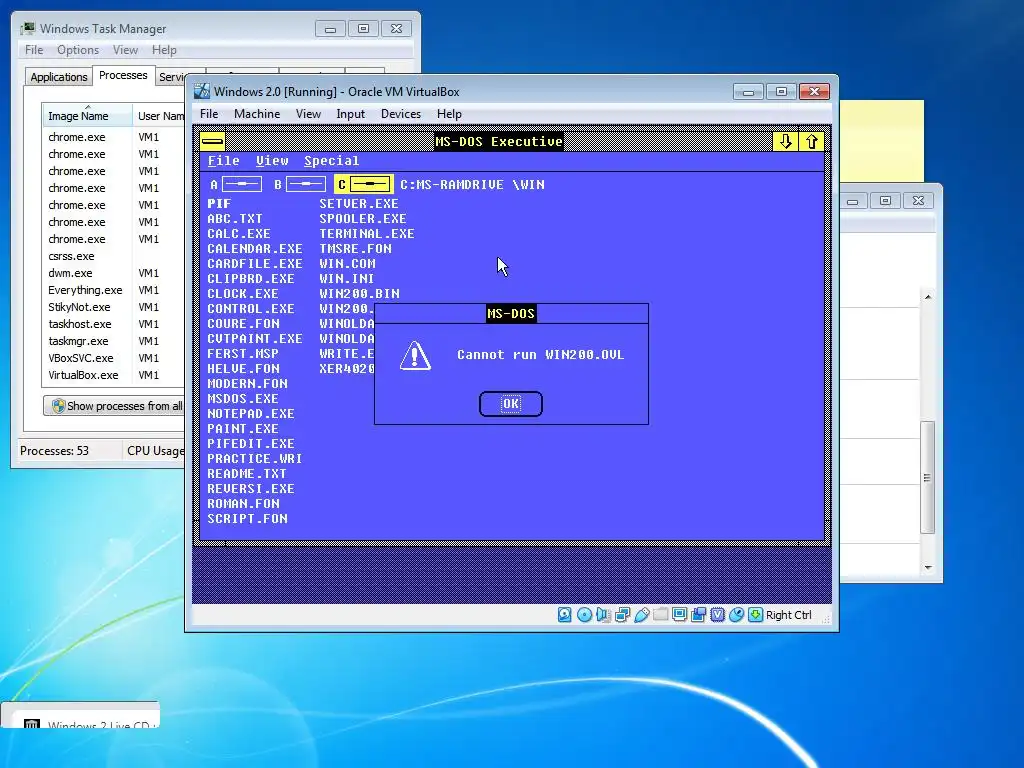Screen dimensions: 1024x768
Task: Select TERMINAL.EXE in the file list
Action: (x=367, y=233)
